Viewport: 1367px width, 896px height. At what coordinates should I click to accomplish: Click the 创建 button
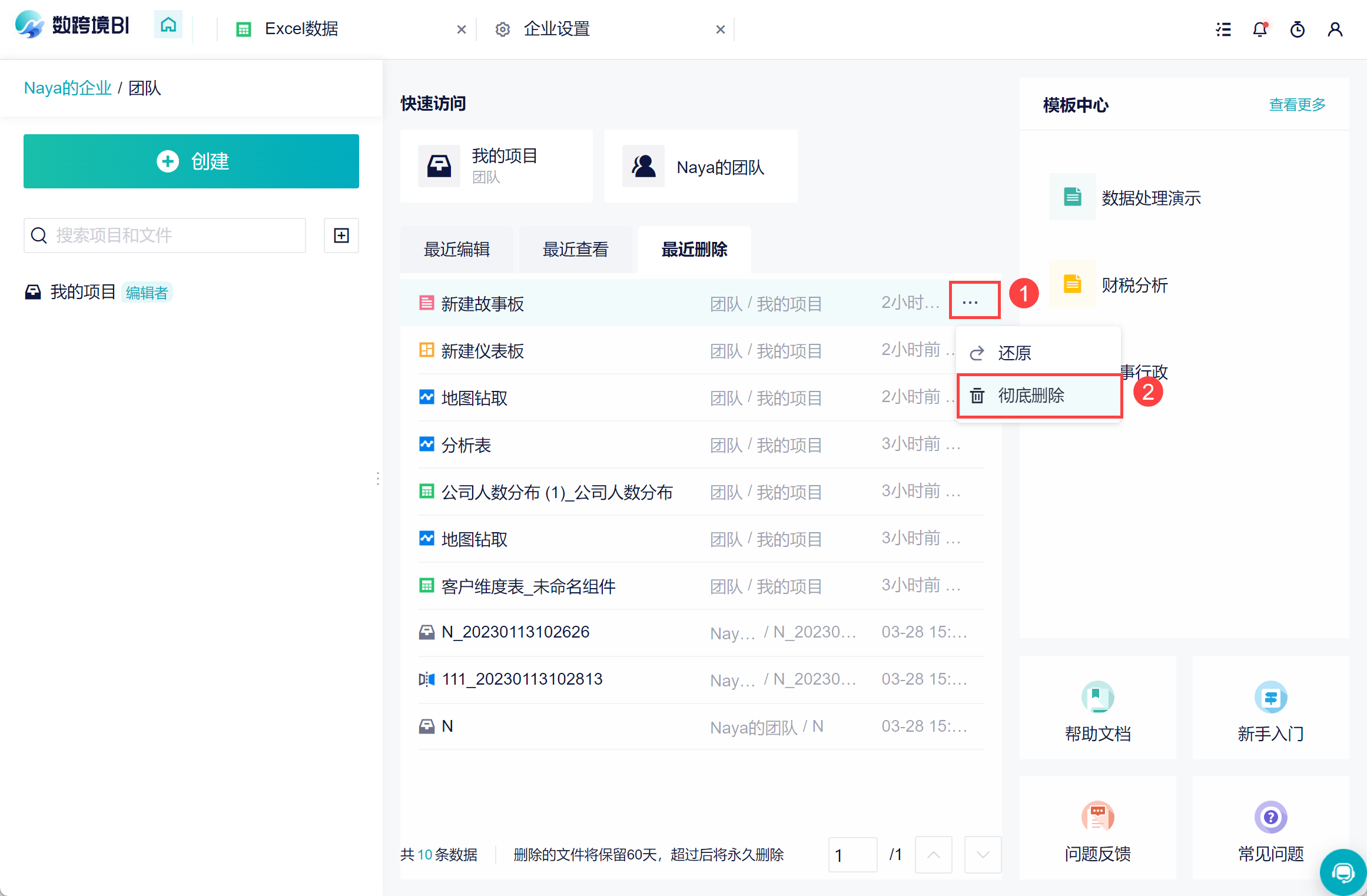point(191,161)
